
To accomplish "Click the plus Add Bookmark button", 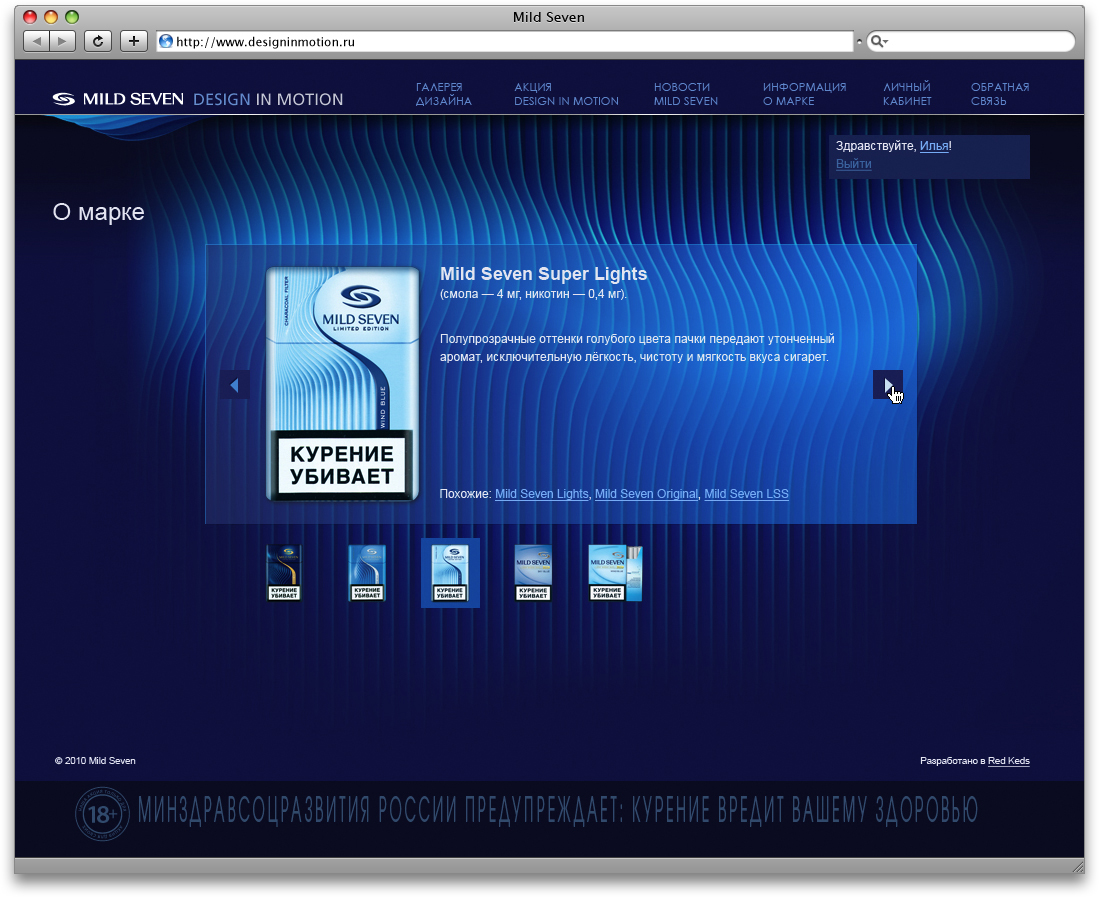I will tap(134, 41).
